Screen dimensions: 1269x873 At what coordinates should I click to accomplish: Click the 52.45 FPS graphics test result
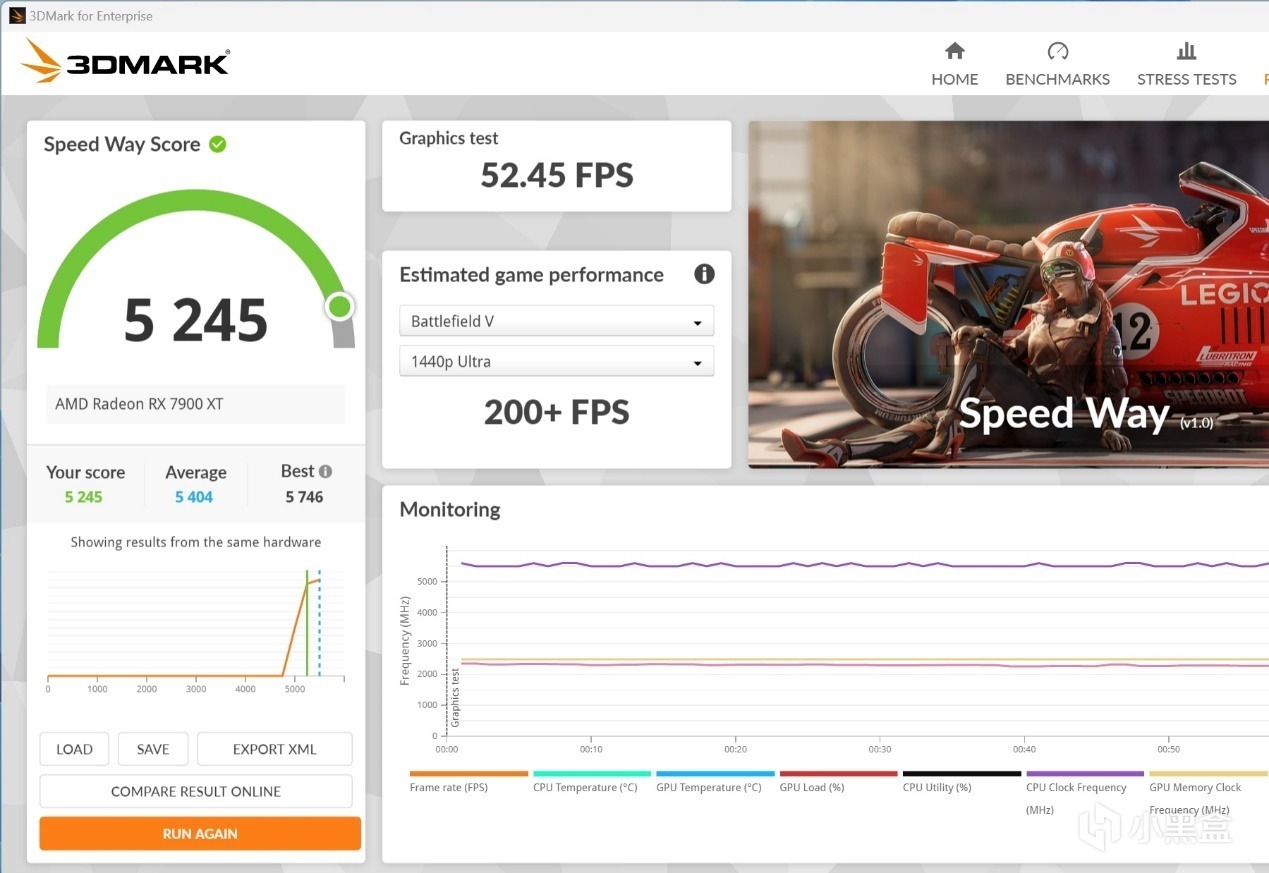pyautogui.click(x=557, y=176)
